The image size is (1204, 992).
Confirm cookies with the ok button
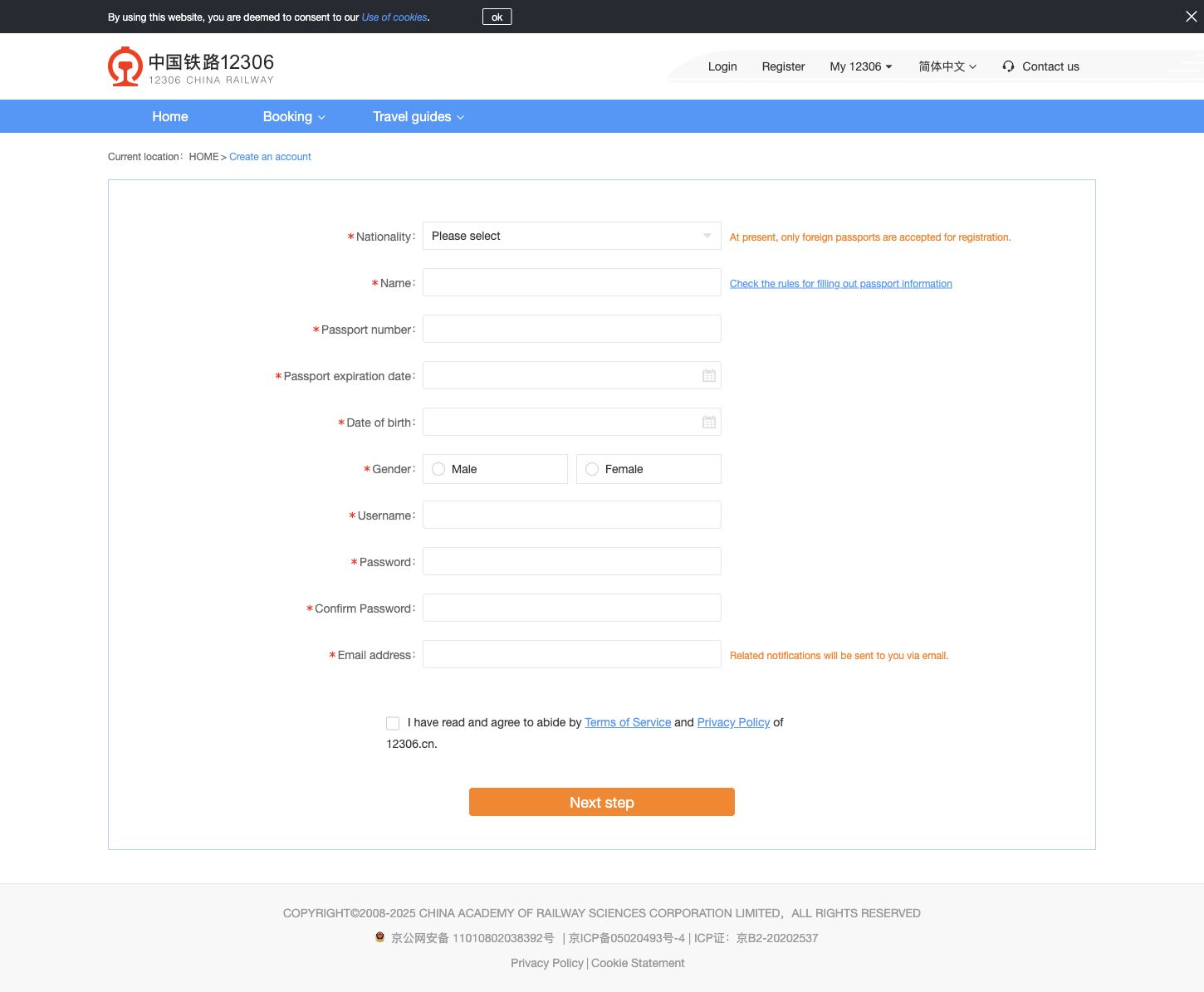[497, 17]
